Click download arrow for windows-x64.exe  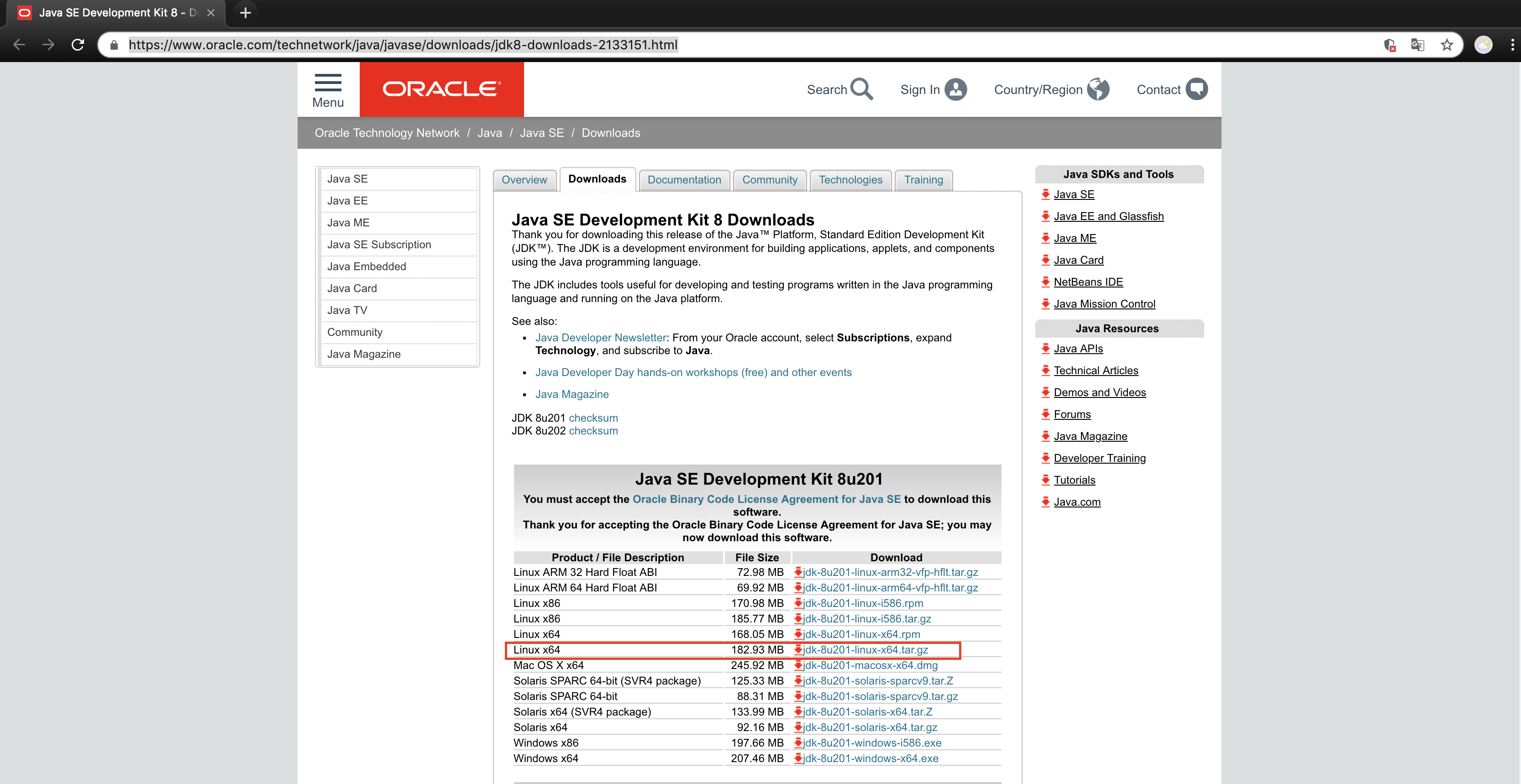coord(797,758)
